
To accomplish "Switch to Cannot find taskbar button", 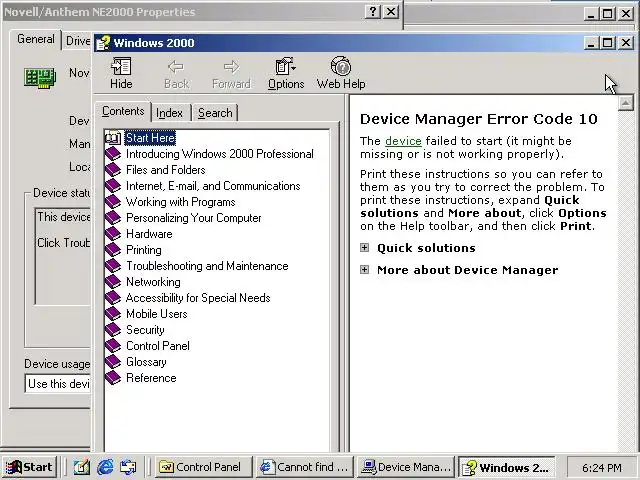I will click(304, 467).
